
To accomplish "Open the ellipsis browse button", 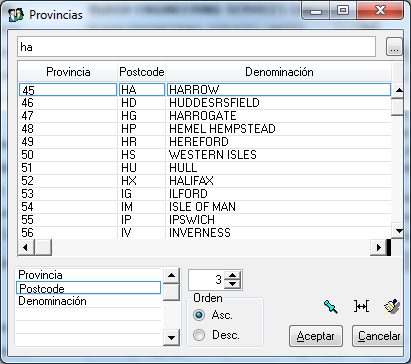I will [x=394, y=47].
